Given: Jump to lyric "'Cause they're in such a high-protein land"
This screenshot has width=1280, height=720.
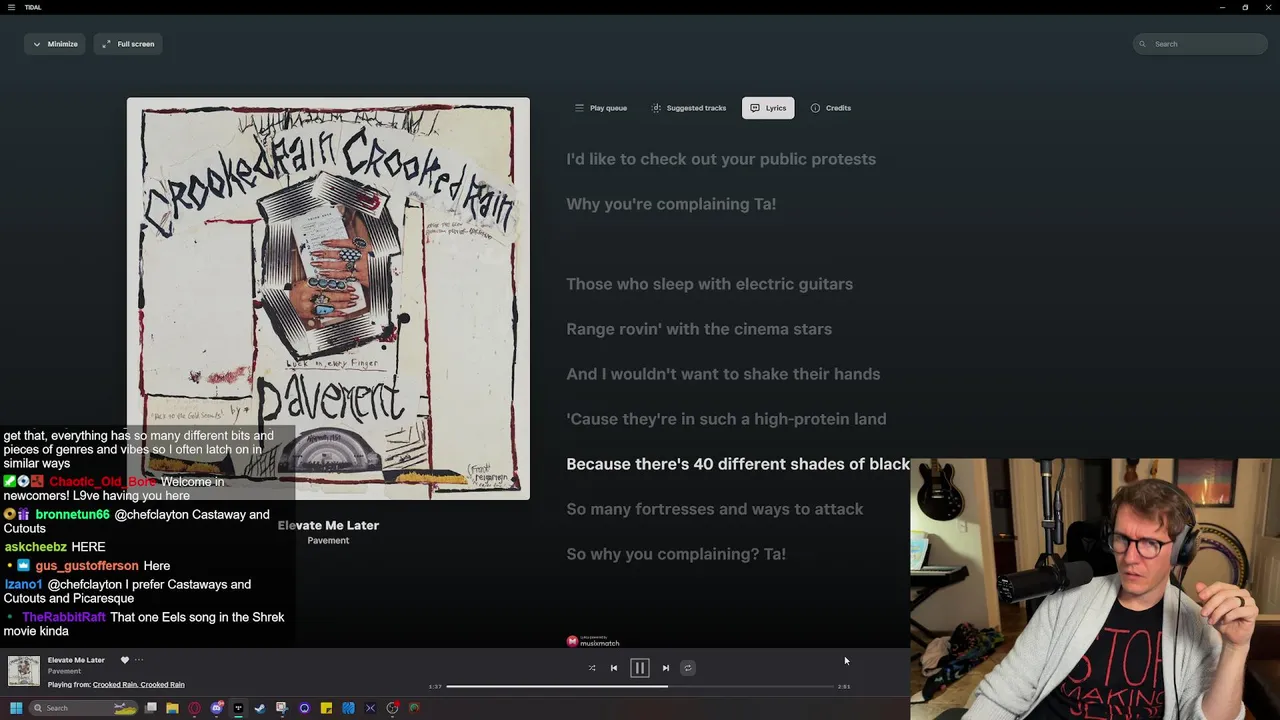Looking at the screenshot, I should (x=726, y=419).
